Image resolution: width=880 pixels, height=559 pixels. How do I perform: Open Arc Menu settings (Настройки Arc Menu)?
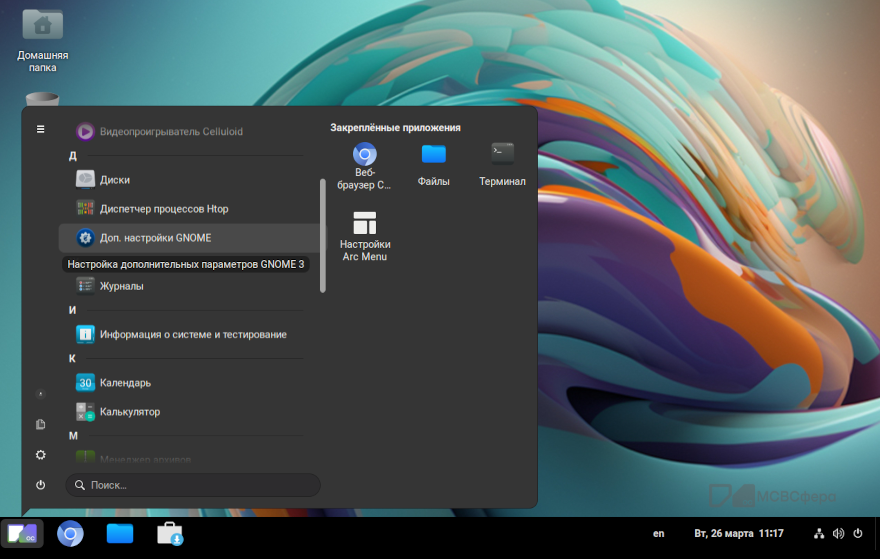pos(365,236)
